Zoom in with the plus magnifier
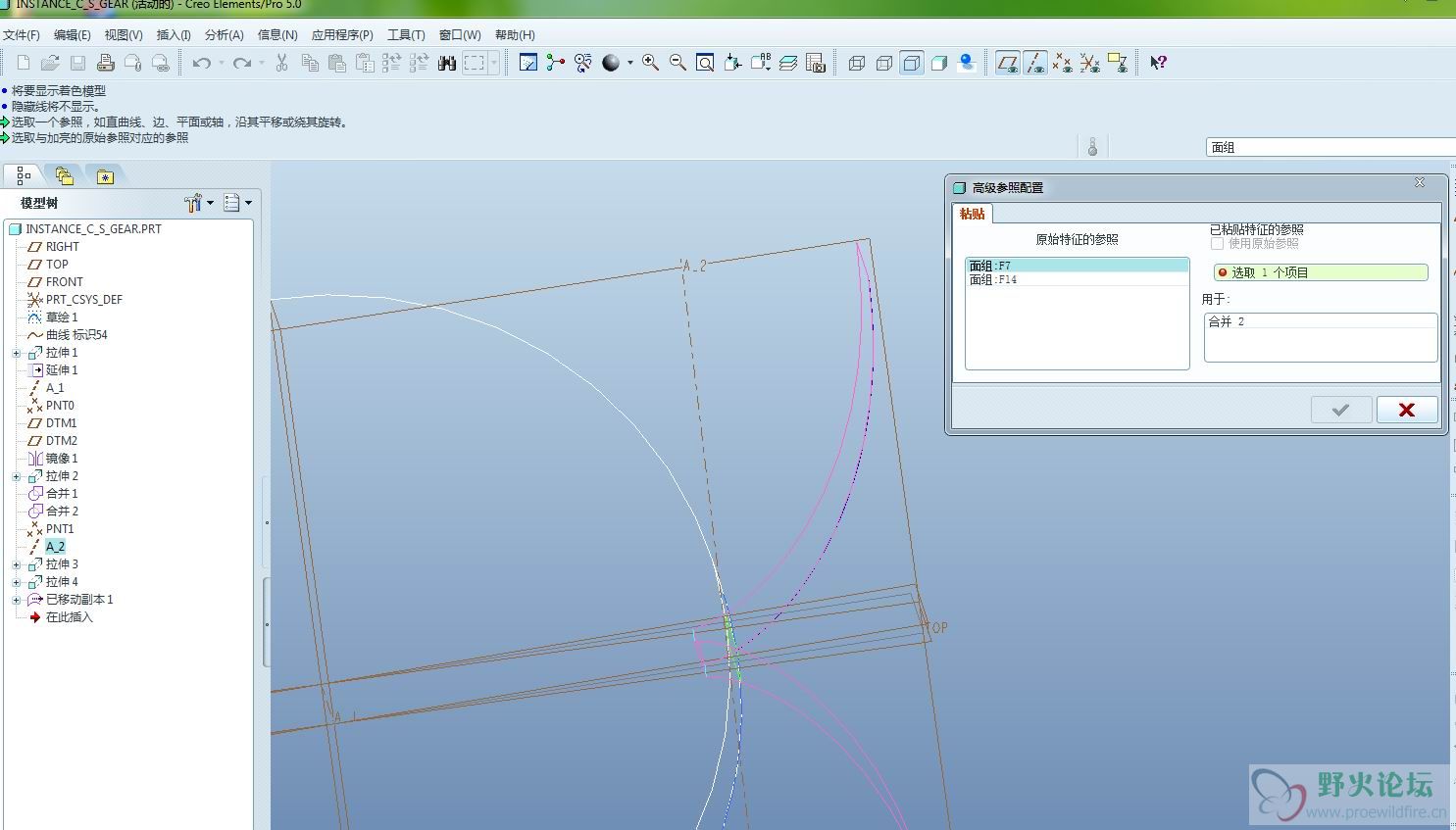The width and height of the screenshot is (1456, 830). click(x=650, y=63)
